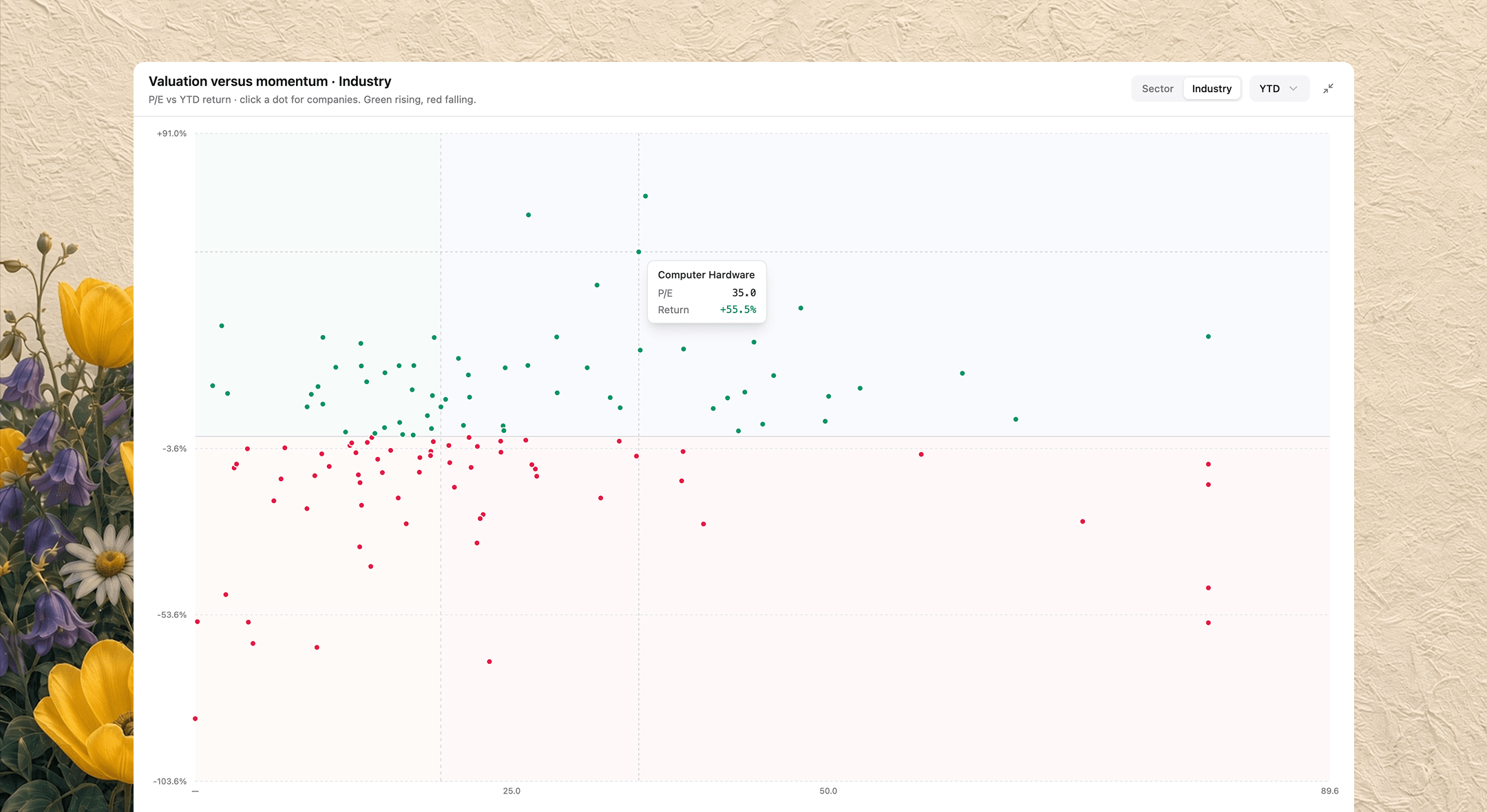Click the -103.6% bottom y-axis label

(170, 782)
